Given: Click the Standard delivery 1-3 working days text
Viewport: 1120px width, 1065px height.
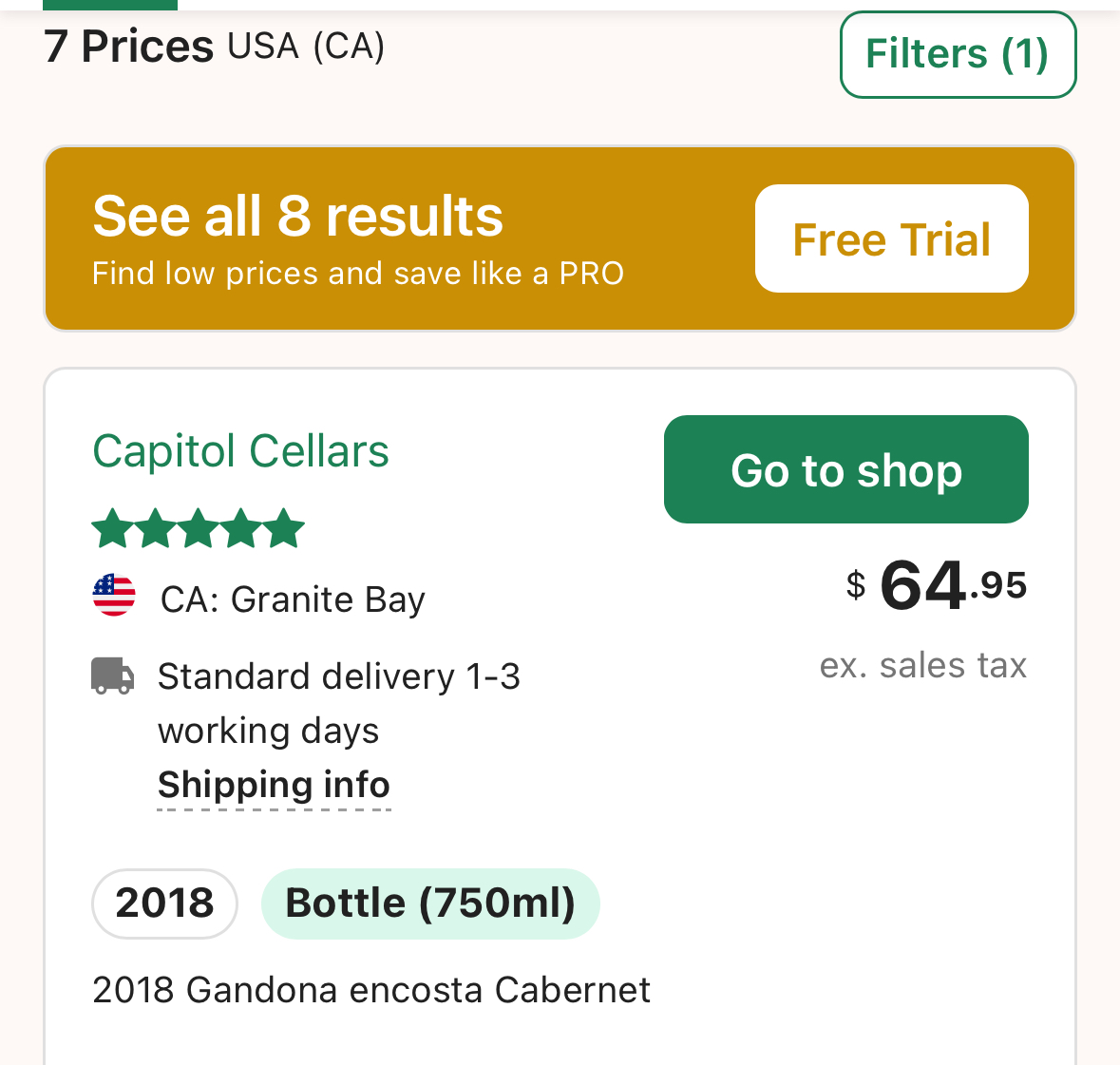Looking at the screenshot, I should coord(338,703).
